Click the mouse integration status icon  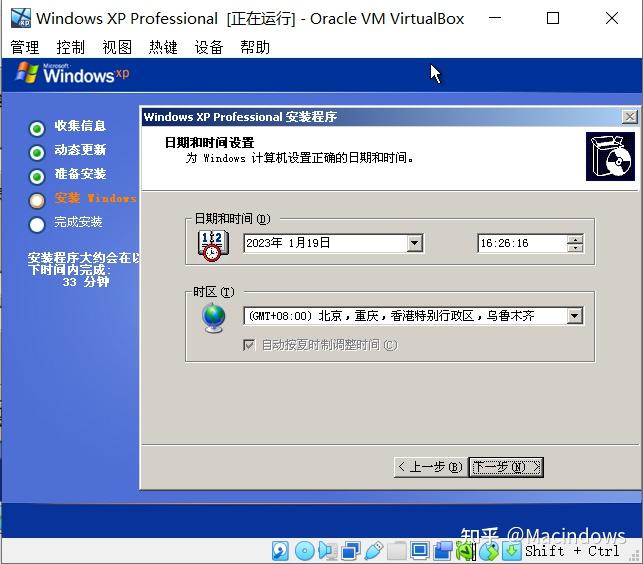point(489,551)
